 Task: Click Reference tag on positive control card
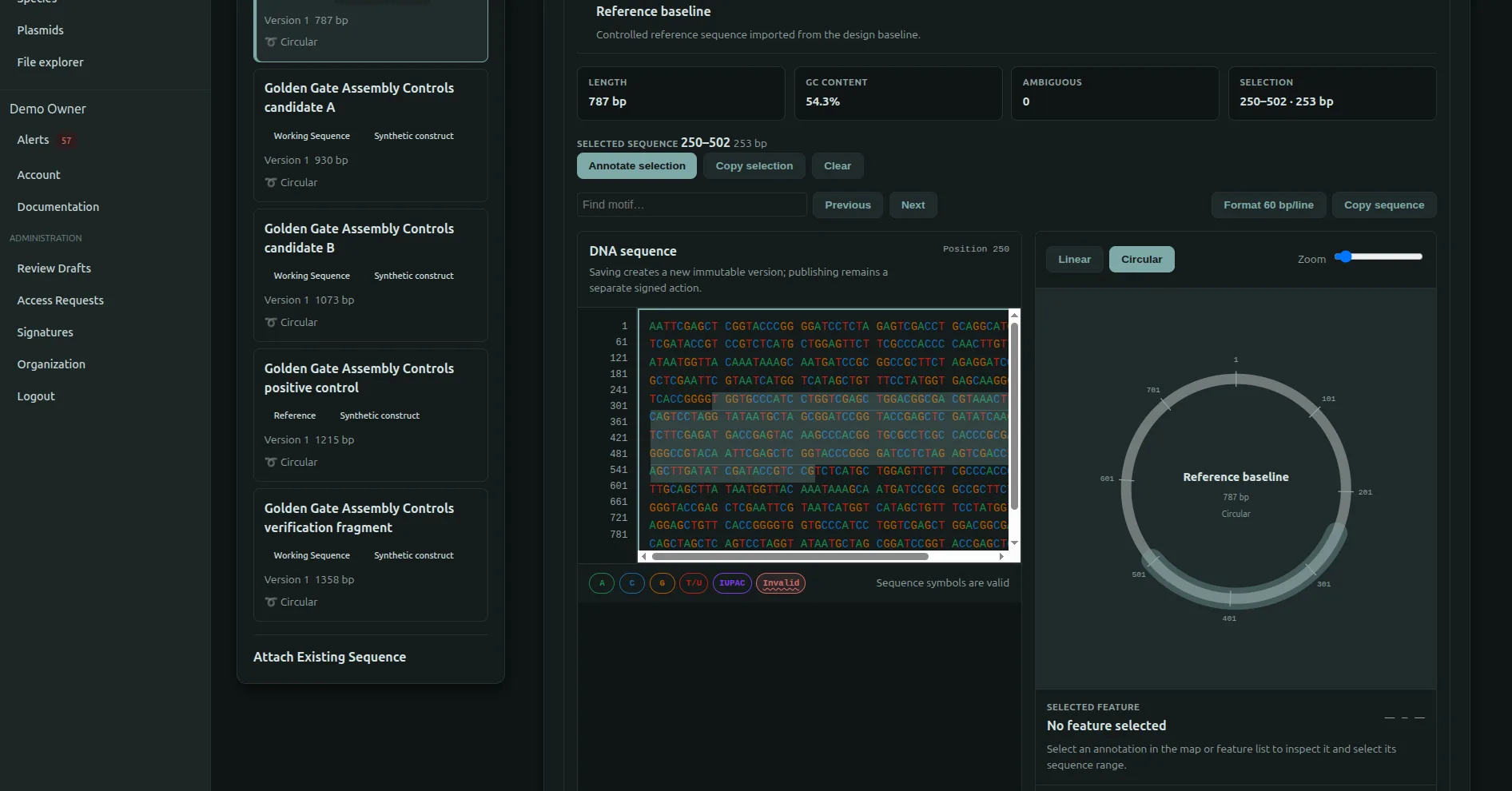tap(295, 415)
